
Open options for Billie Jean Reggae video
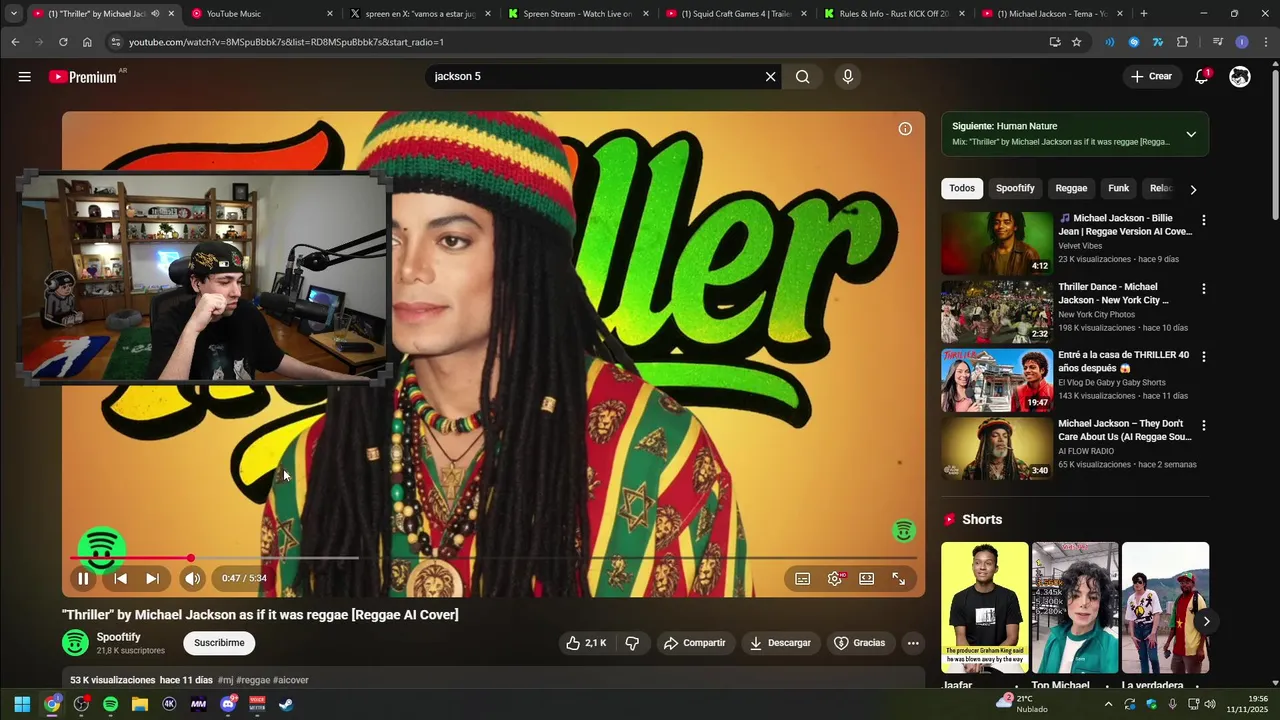[1203, 220]
